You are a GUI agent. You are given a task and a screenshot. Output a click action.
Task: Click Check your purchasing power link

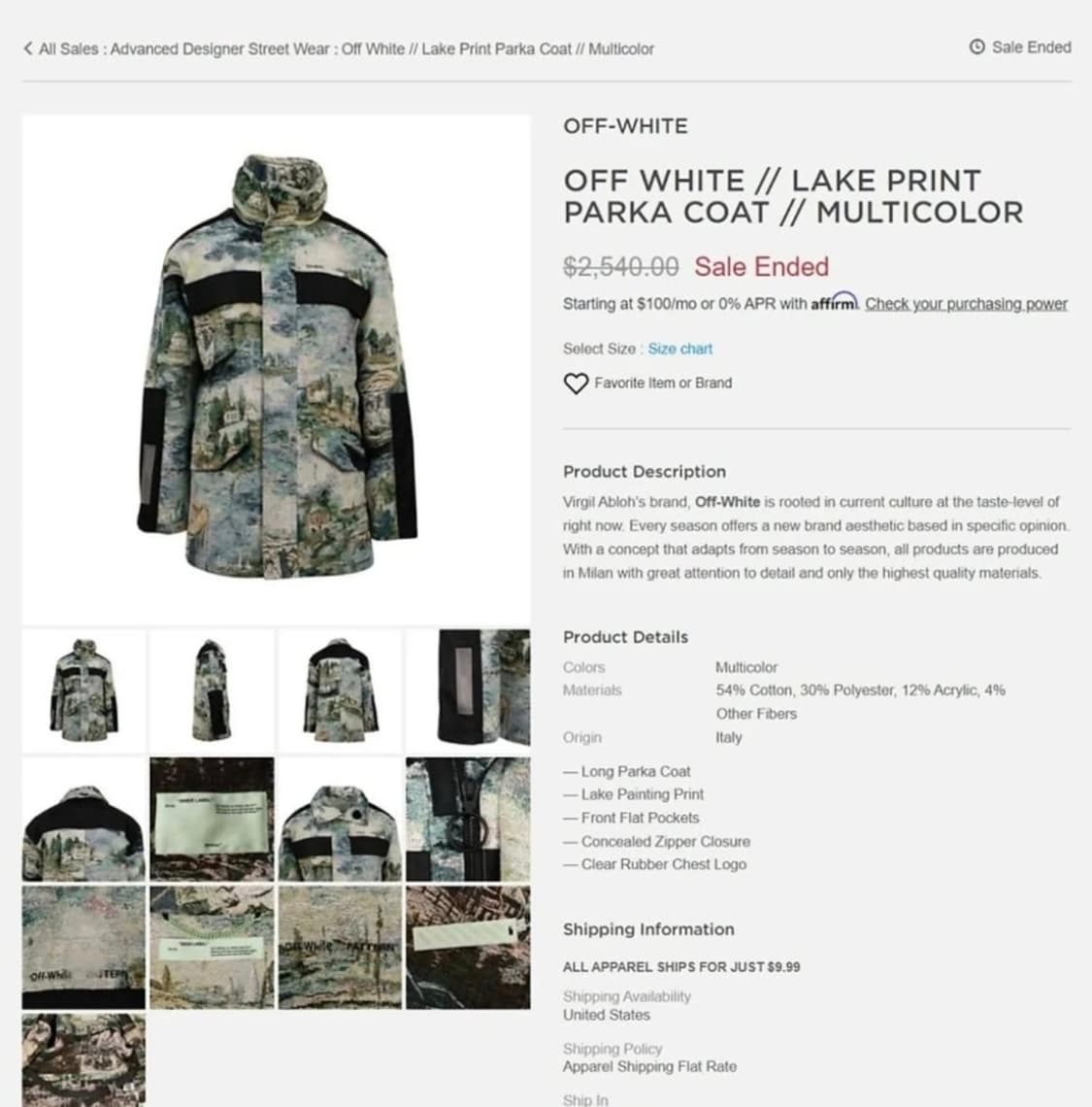[x=966, y=304]
